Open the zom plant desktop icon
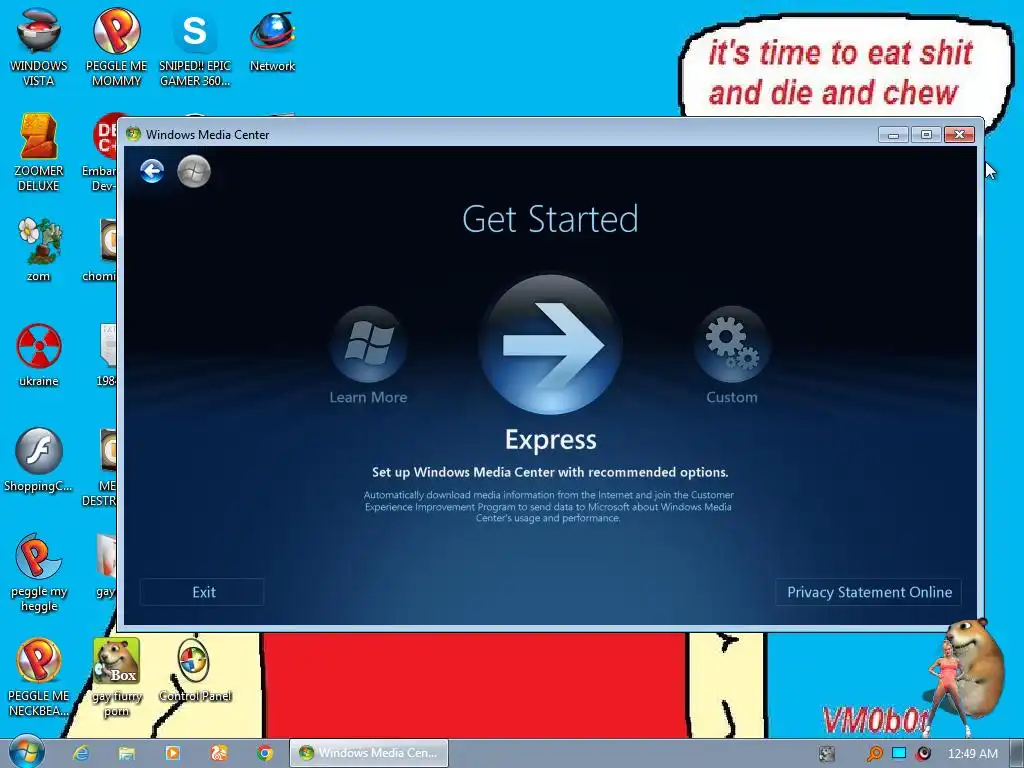Viewport: 1024px width, 768px height. point(39,249)
